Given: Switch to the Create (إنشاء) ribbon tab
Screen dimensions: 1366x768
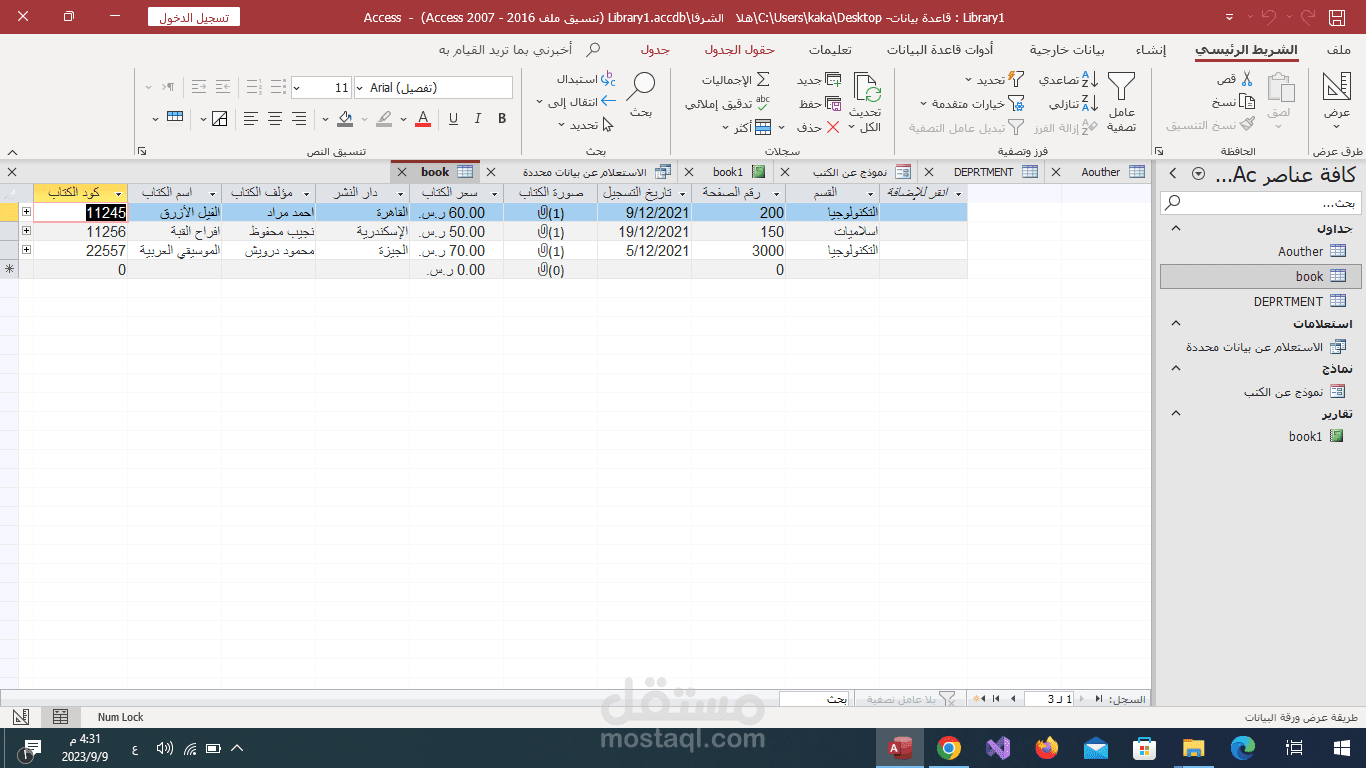Looking at the screenshot, I should pos(1150,50).
